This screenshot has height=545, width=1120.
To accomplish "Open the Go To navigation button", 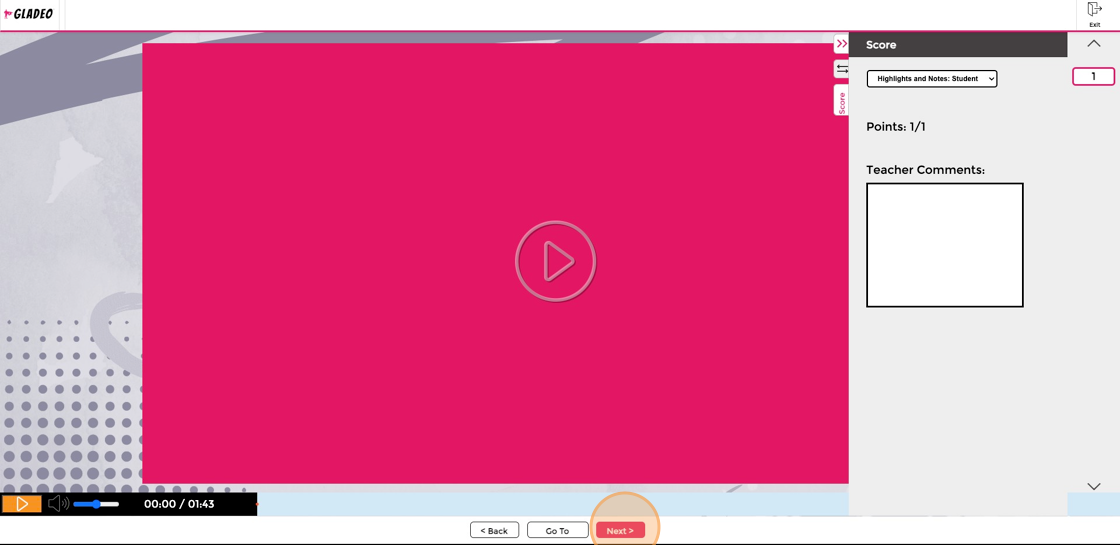I will 557,531.
